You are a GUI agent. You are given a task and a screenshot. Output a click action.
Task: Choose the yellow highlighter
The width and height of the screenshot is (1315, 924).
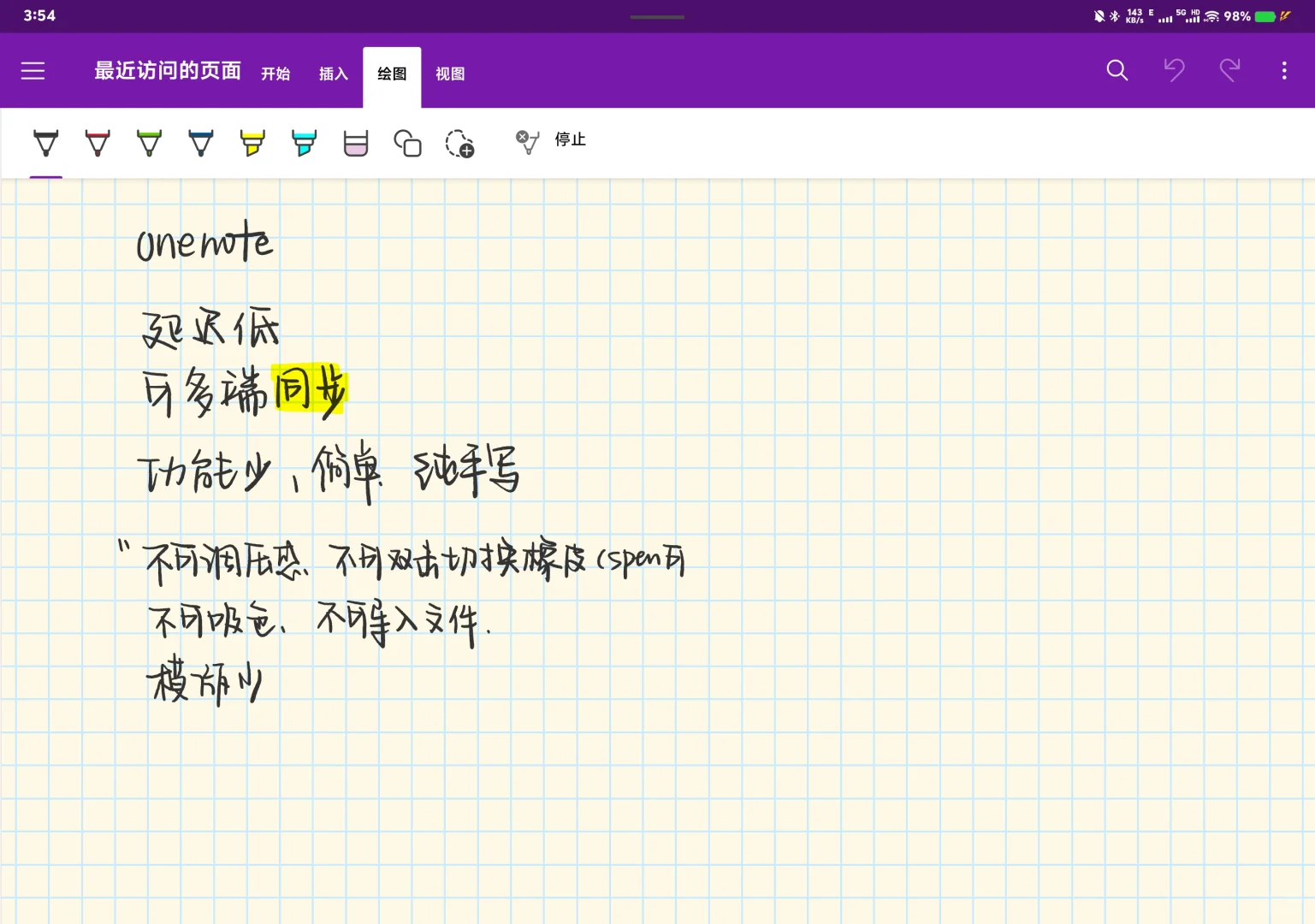click(x=252, y=143)
